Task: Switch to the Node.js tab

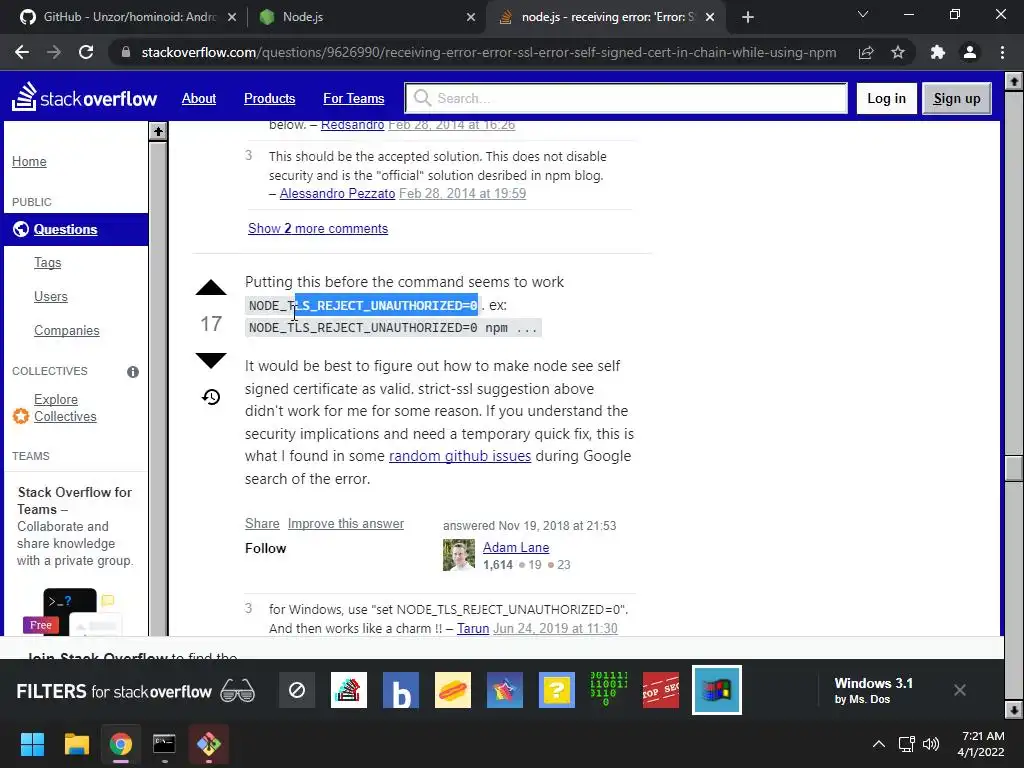Action: pyautogui.click(x=366, y=17)
